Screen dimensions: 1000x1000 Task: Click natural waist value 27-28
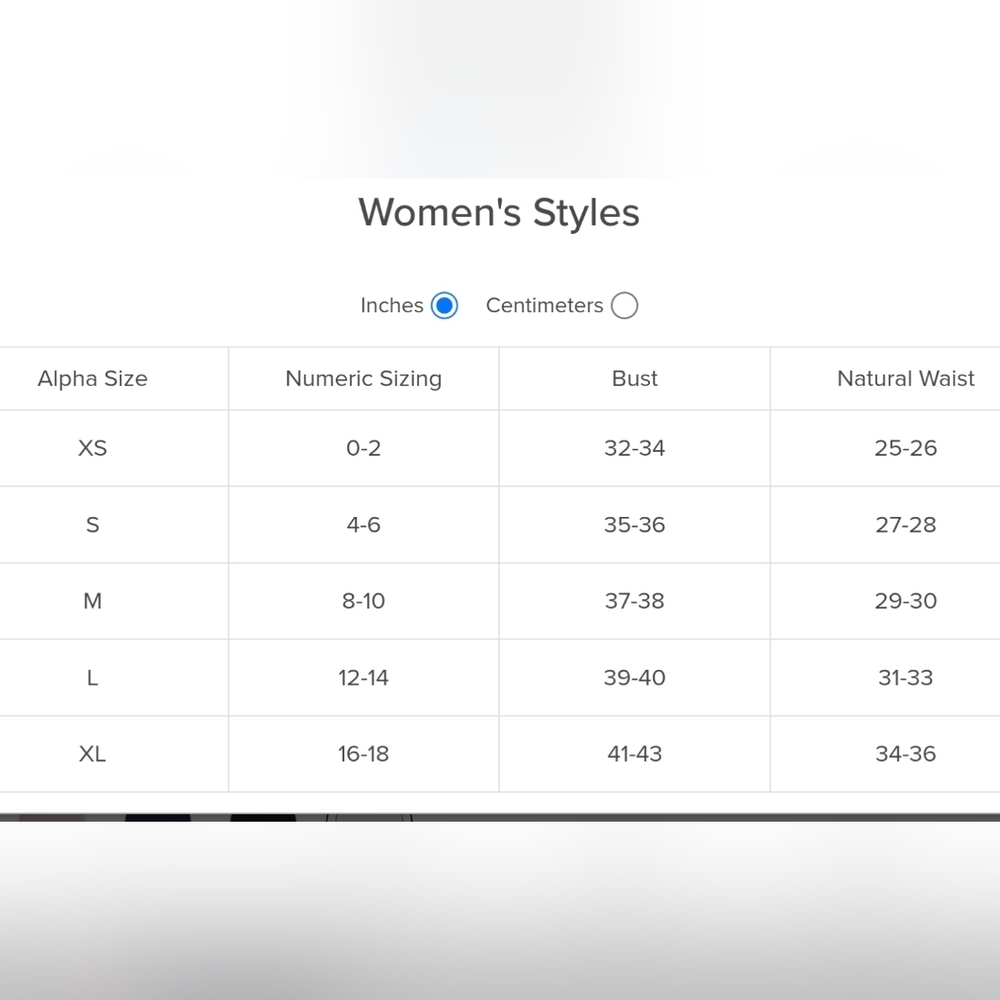tap(906, 525)
